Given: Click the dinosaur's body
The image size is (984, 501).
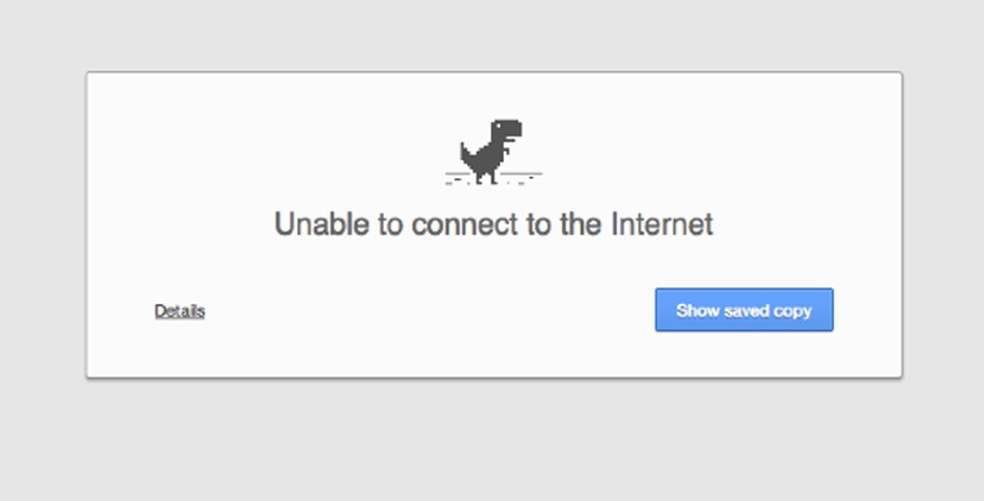Looking at the screenshot, I should [488, 157].
